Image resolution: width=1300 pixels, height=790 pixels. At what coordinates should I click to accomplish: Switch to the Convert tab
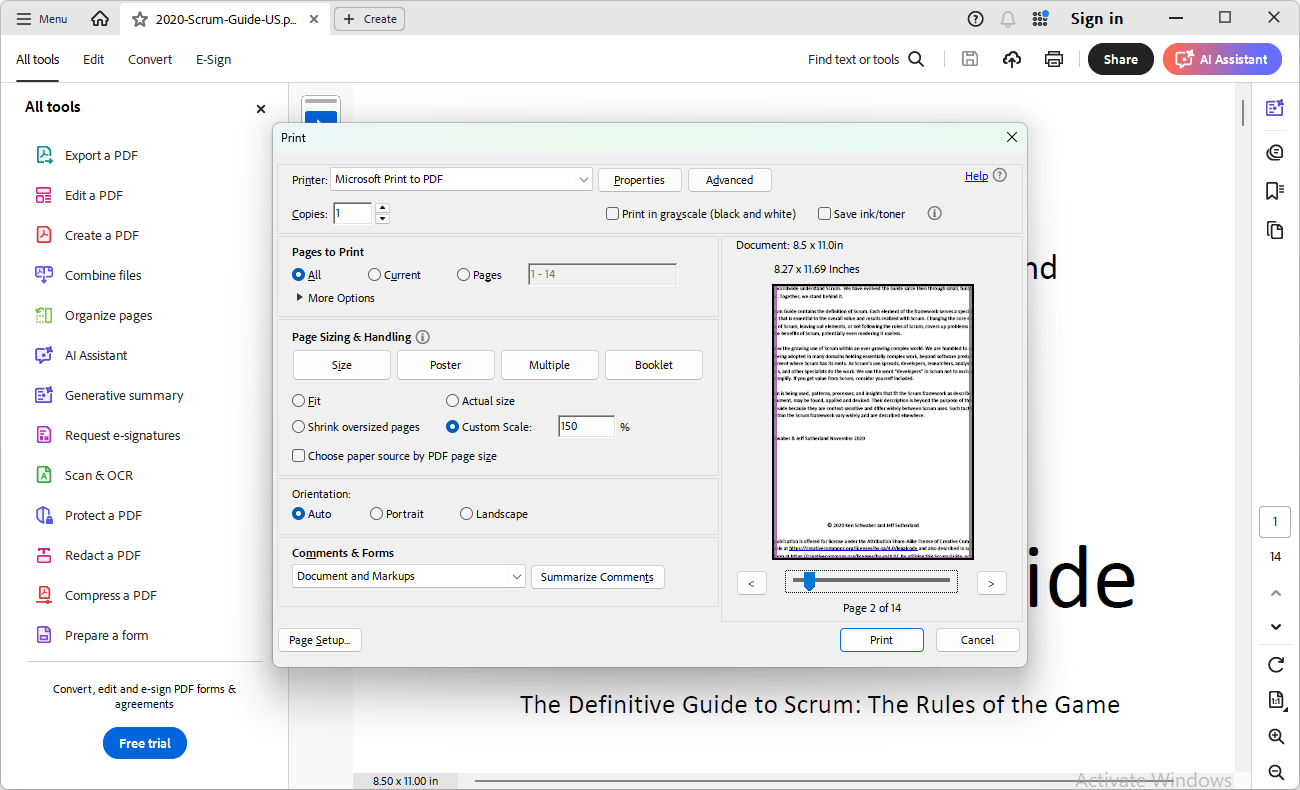coord(150,59)
